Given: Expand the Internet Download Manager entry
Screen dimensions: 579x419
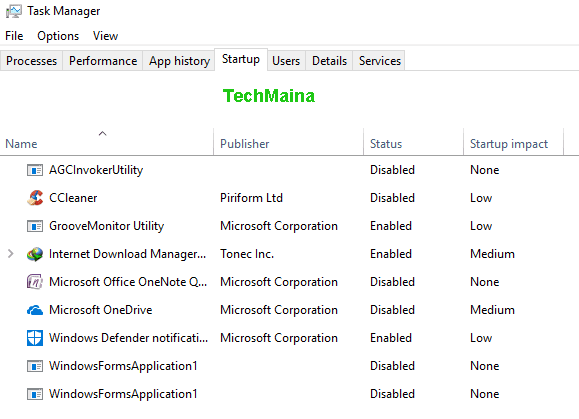Looking at the screenshot, I should pyautogui.click(x=11, y=254).
